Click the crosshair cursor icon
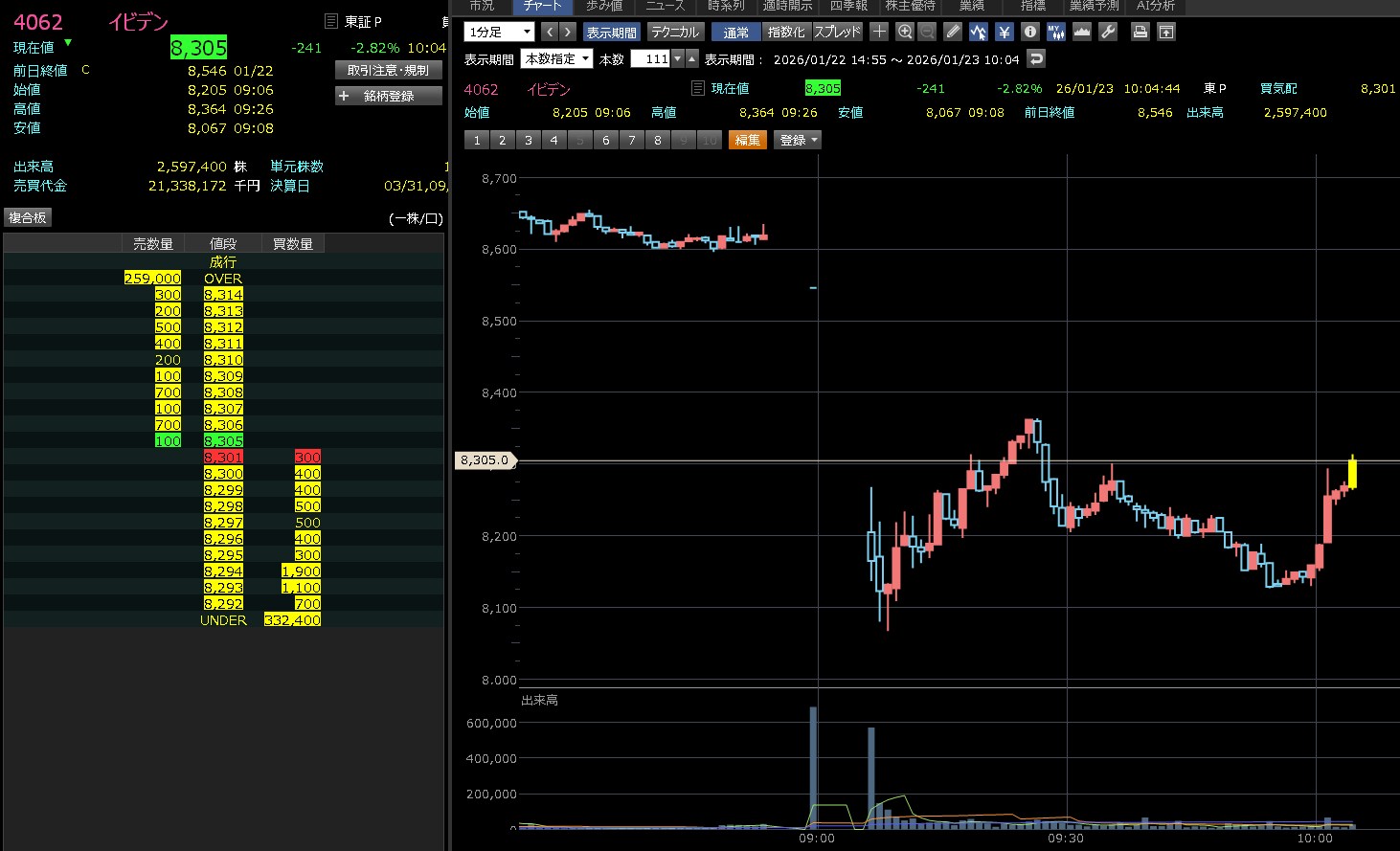The width and height of the screenshot is (1400, 851). coord(879,32)
